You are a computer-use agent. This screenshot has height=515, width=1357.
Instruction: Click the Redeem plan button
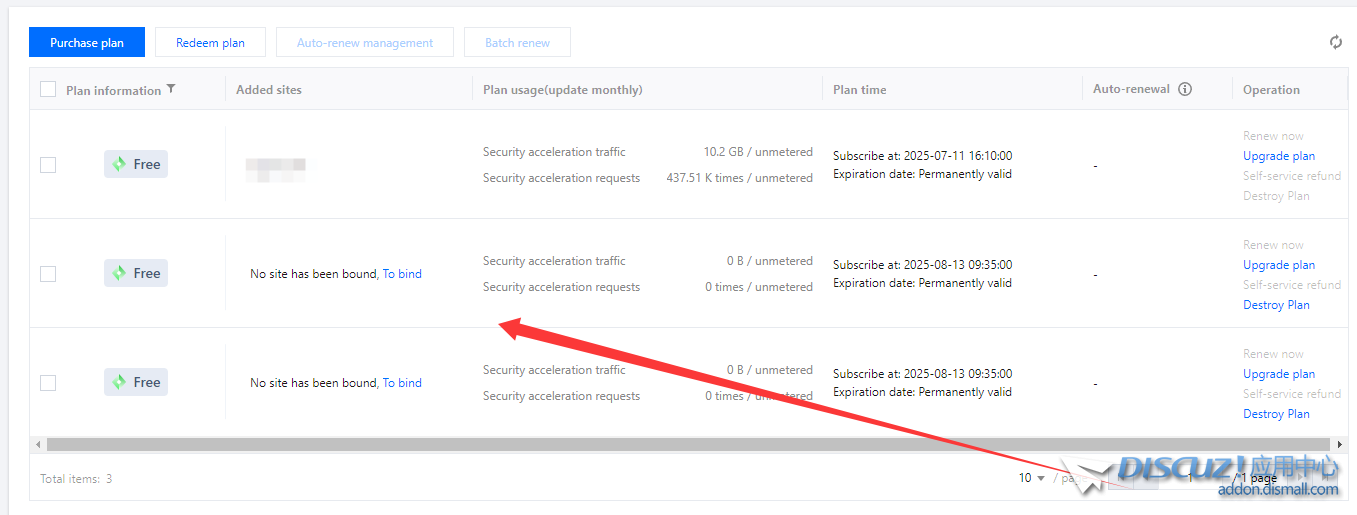tap(210, 43)
